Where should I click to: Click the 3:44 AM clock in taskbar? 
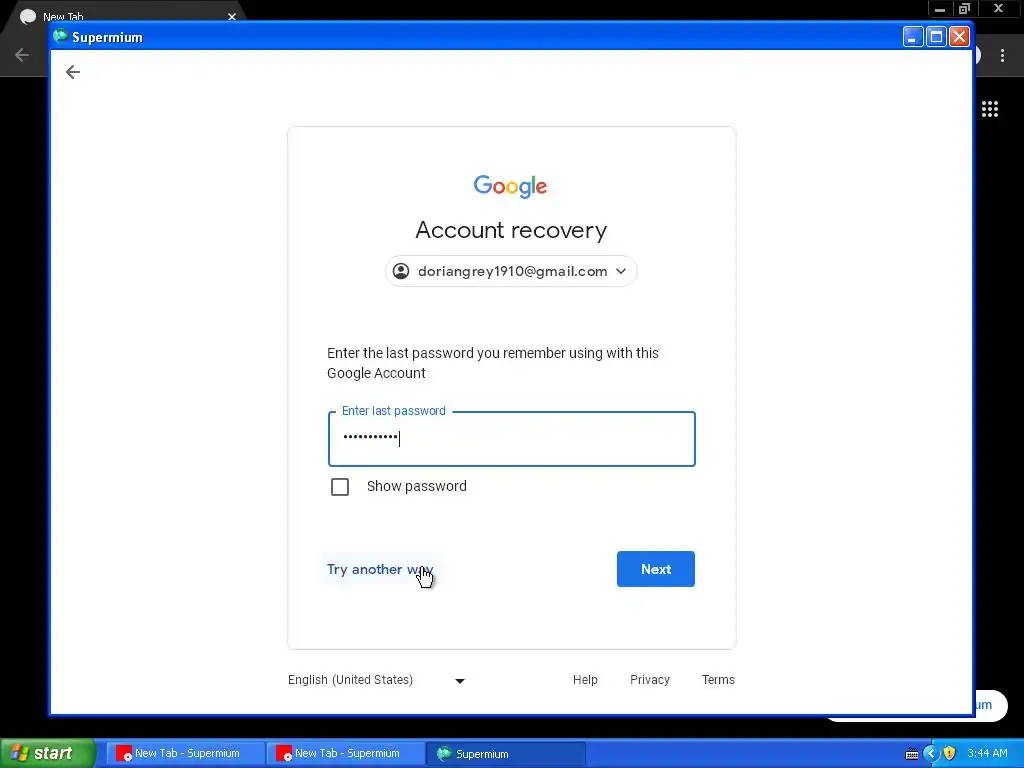click(x=987, y=754)
